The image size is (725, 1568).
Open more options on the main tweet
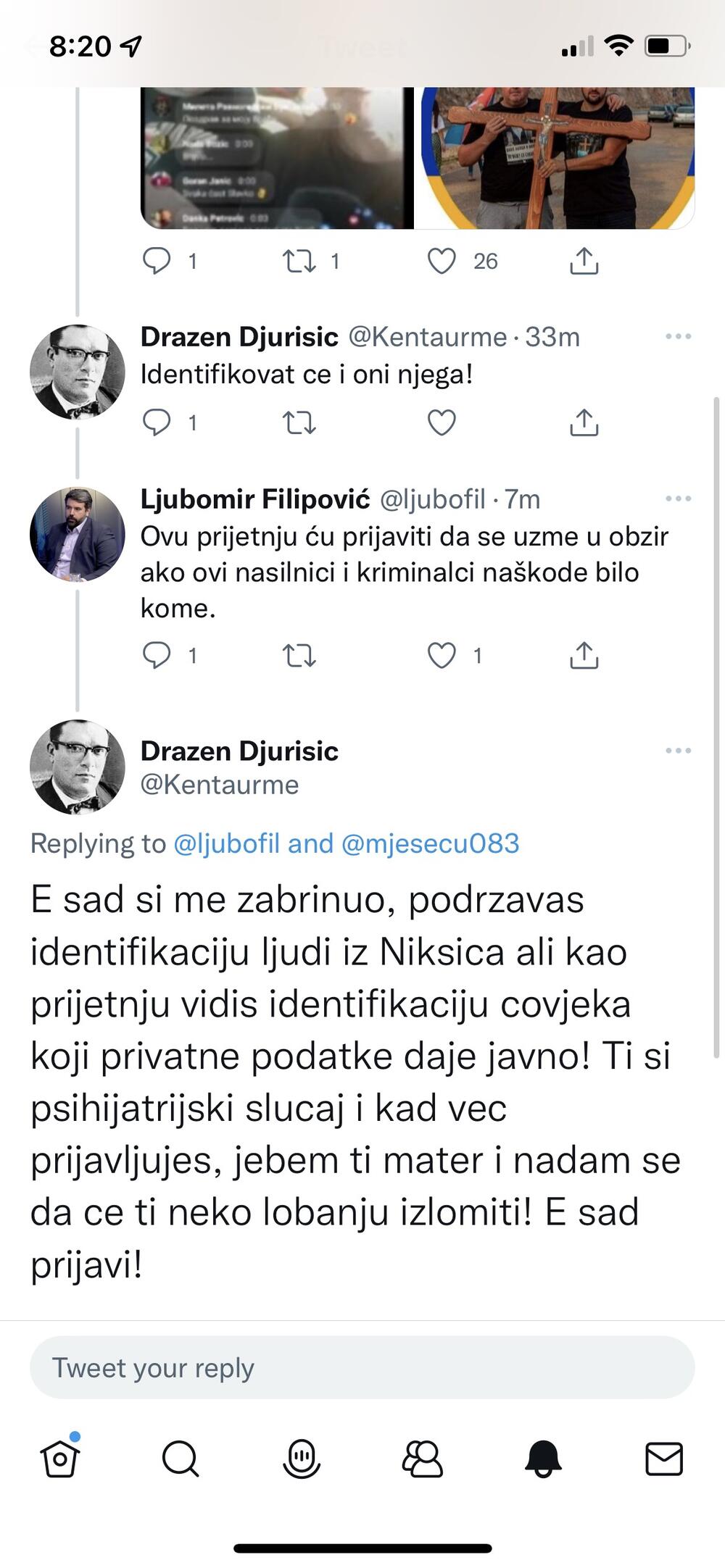pyautogui.click(x=678, y=751)
